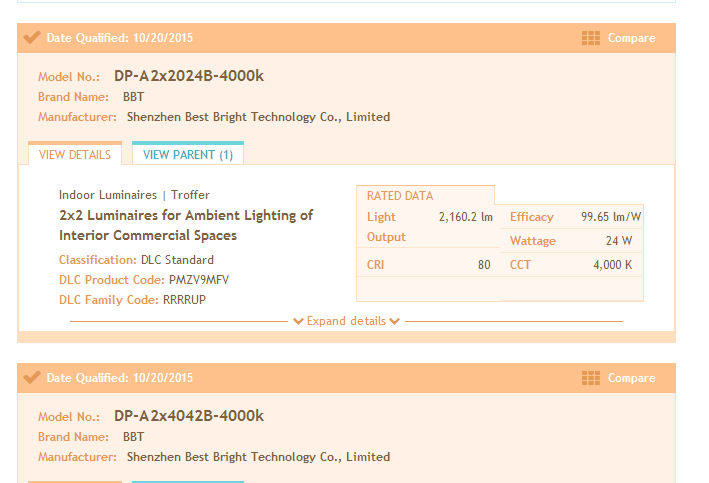
Task: Click Indoor Luminaires | Troffer category text
Action: (x=134, y=195)
